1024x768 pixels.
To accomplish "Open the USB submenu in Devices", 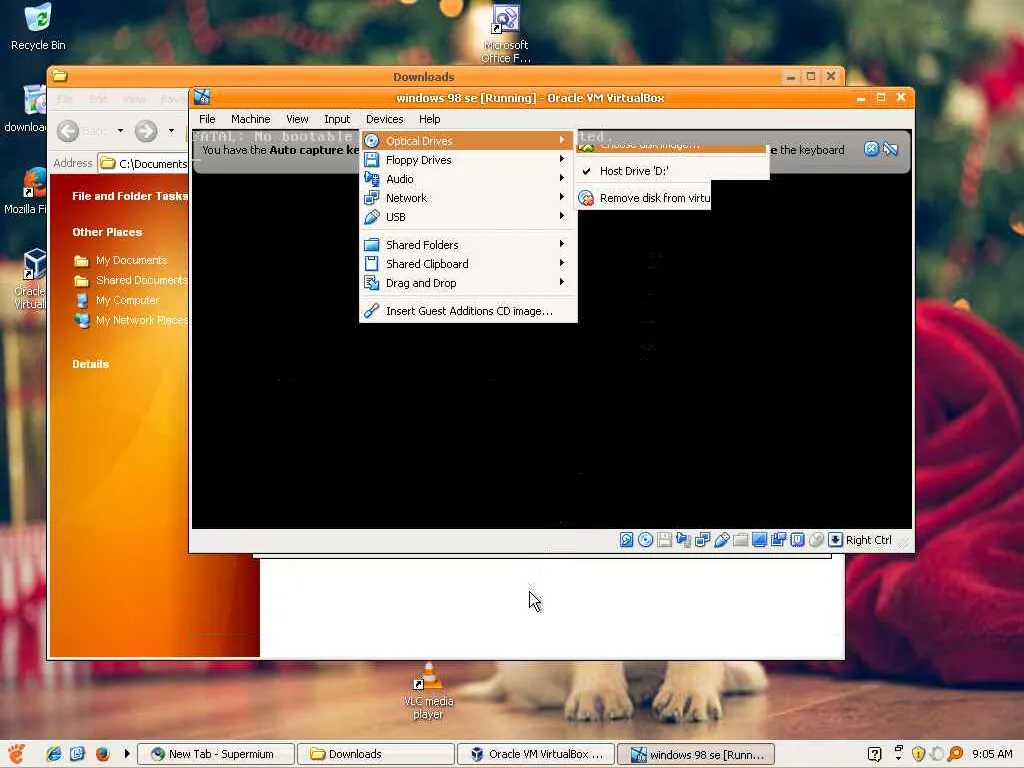I will click(x=468, y=217).
